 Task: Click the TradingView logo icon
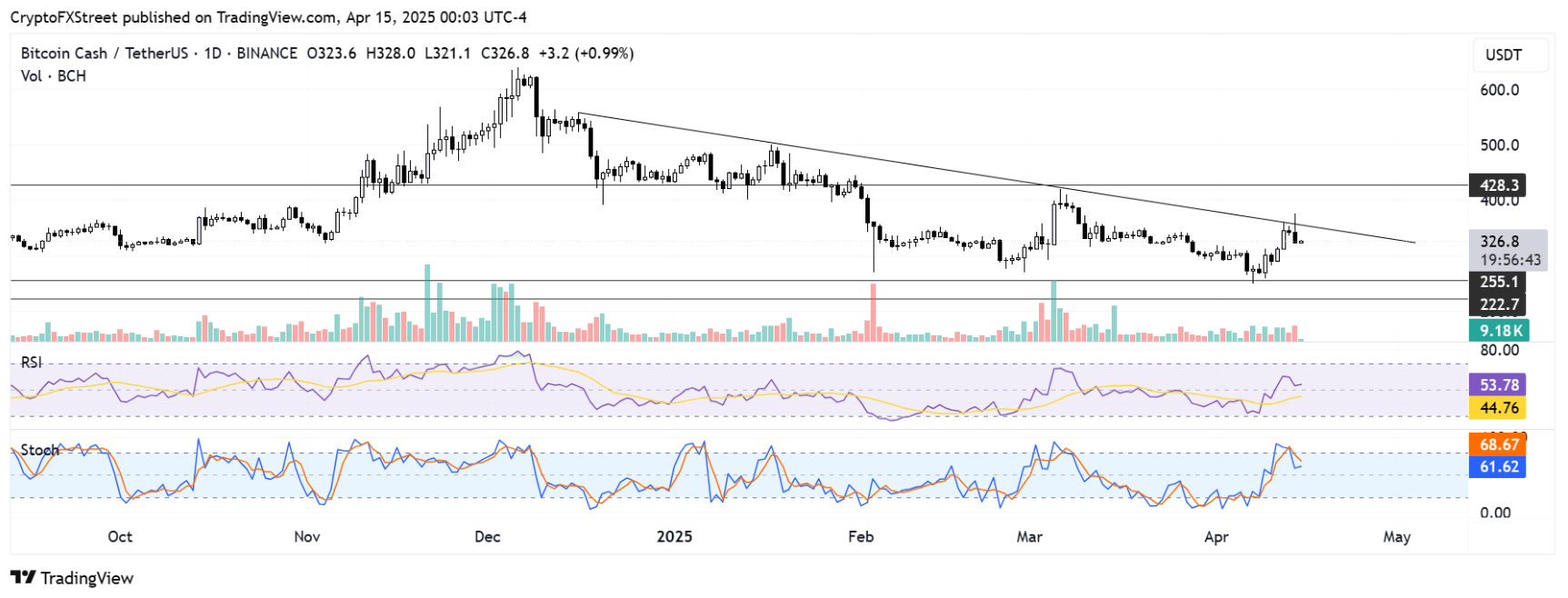(23, 578)
